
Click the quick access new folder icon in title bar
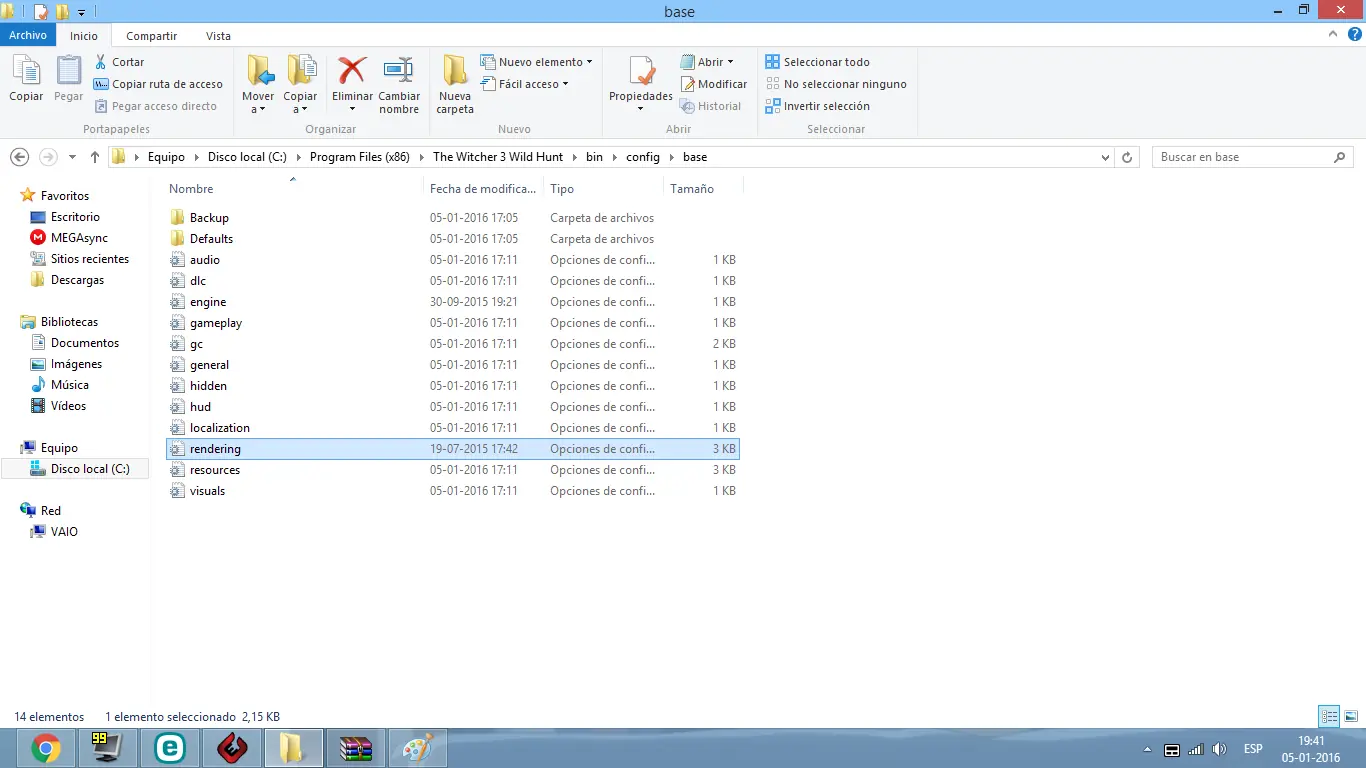click(x=62, y=12)
